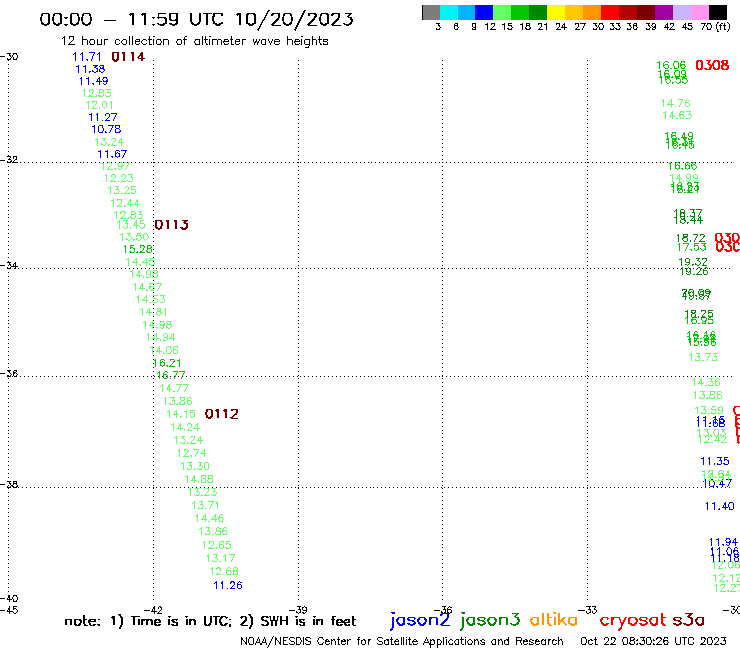This screenshot has height=650, width=740.
Task: Click the wave height value 10.78
Action: tap(106, 129)
